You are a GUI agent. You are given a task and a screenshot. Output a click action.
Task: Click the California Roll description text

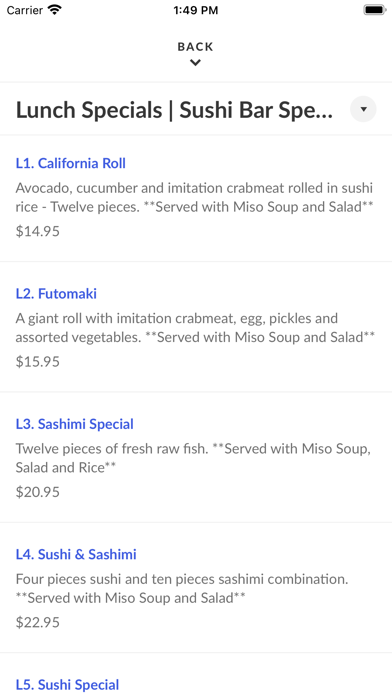[x=194, y=198]
